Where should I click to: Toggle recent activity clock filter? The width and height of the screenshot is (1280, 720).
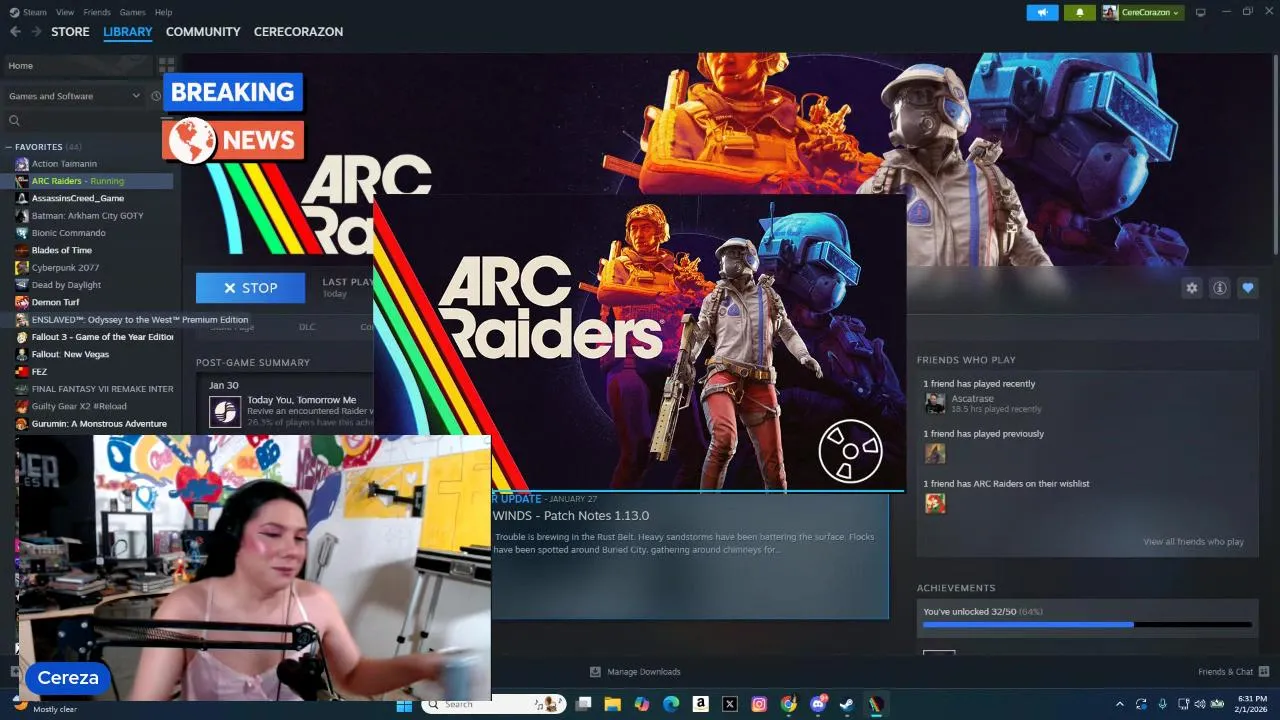coord(156,96)
